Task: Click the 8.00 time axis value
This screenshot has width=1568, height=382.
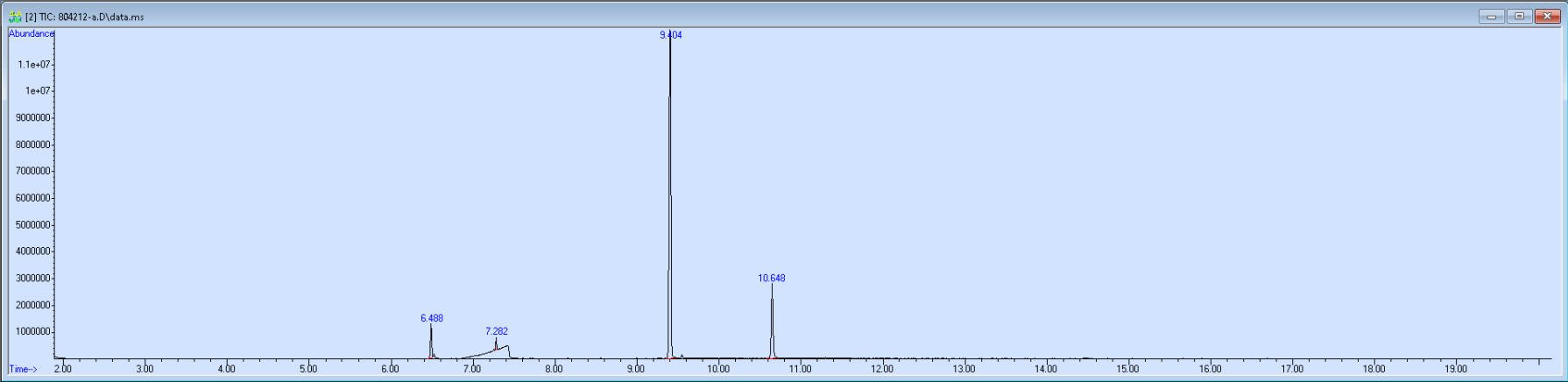Action: pyautogui.click(x=554, y=370)
